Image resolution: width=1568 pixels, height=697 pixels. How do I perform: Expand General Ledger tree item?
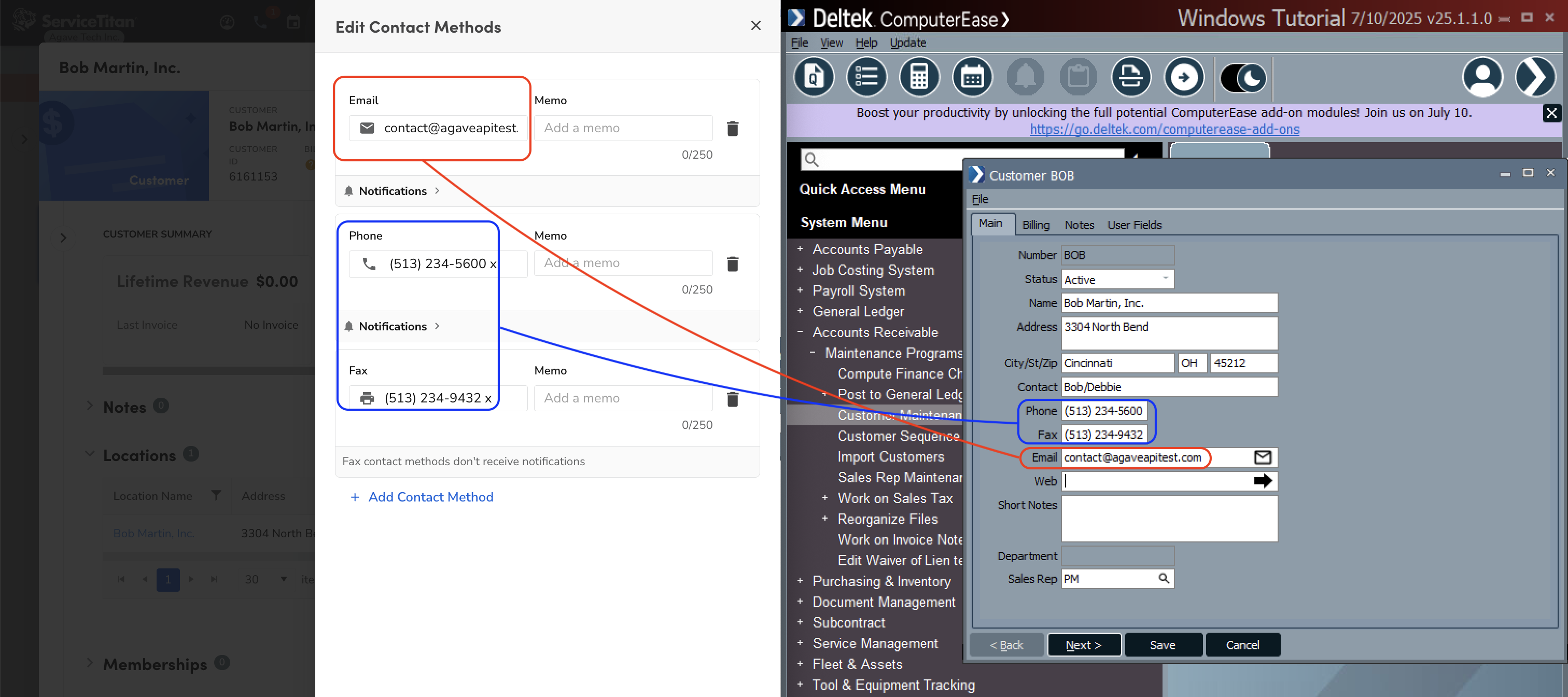tap(800, 311)
